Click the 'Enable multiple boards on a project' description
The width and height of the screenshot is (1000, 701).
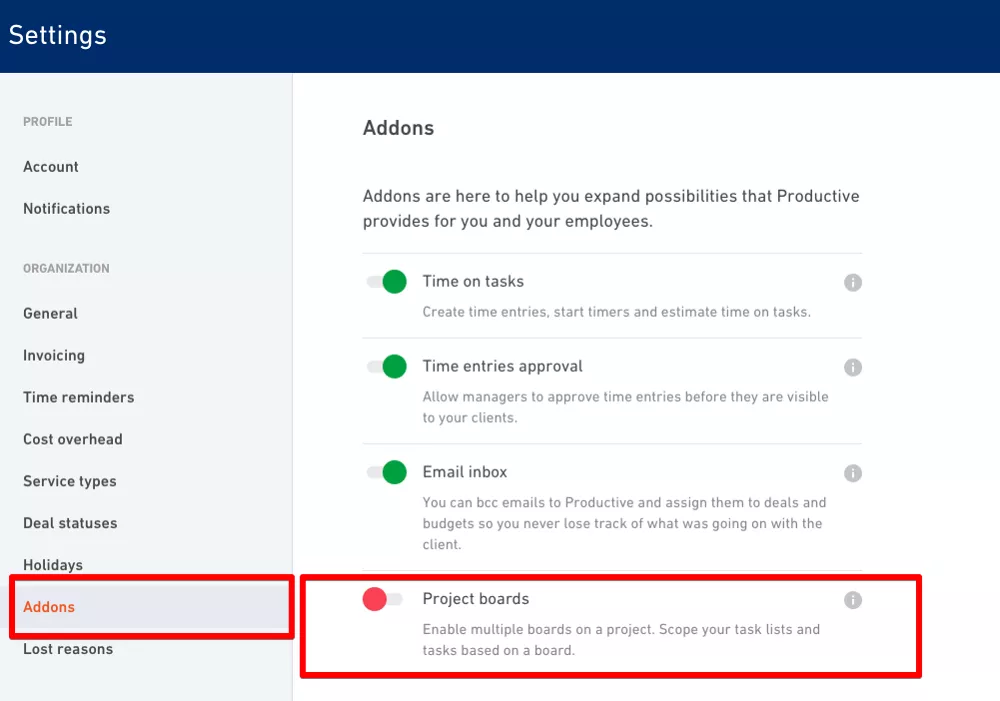pyautogui.click(x=621, y=640)
